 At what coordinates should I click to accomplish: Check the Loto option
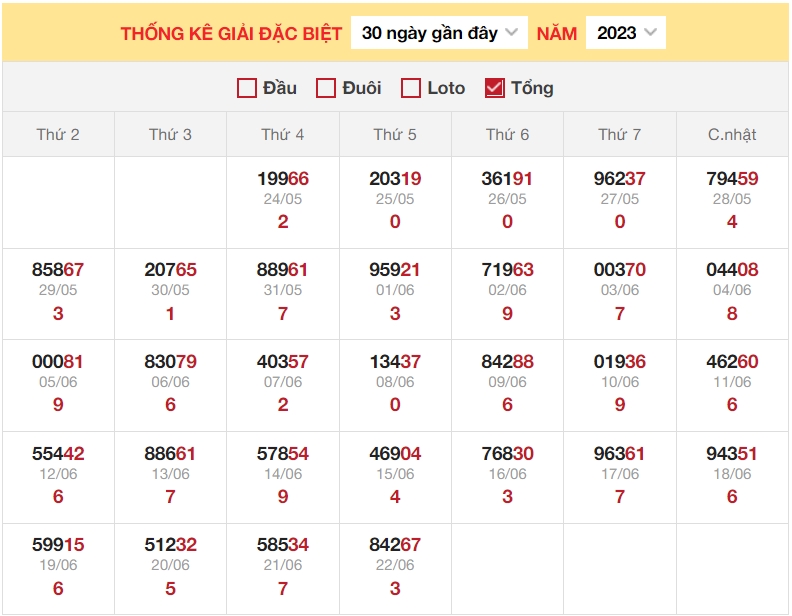coord(411,88)
